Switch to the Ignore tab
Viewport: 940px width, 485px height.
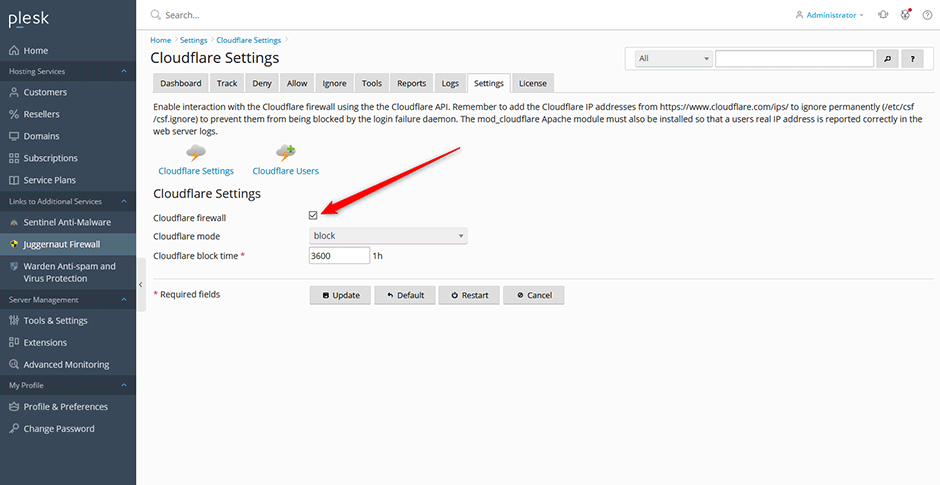[x=335, y=83]
